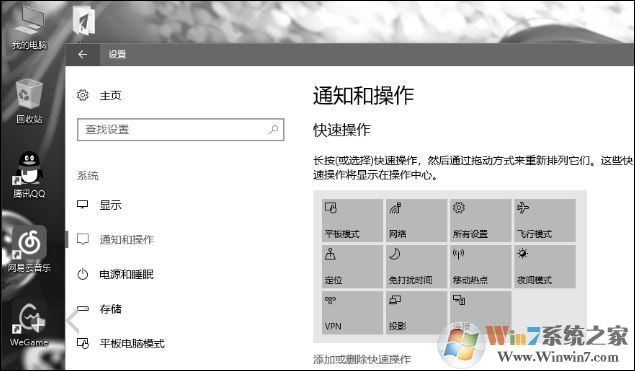Click the 快速操作 section heading

(342, 130)
